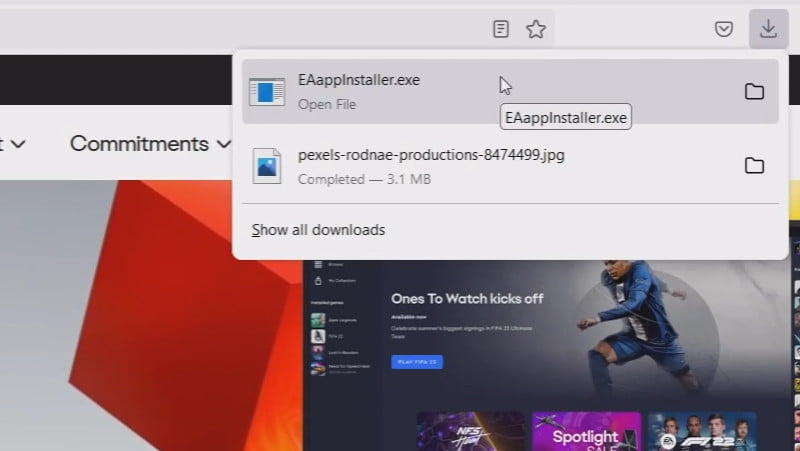The image size is (800, 451).
Task: Expand the cut-off menu chevron left of Commitments
Action: coord(18,144)
